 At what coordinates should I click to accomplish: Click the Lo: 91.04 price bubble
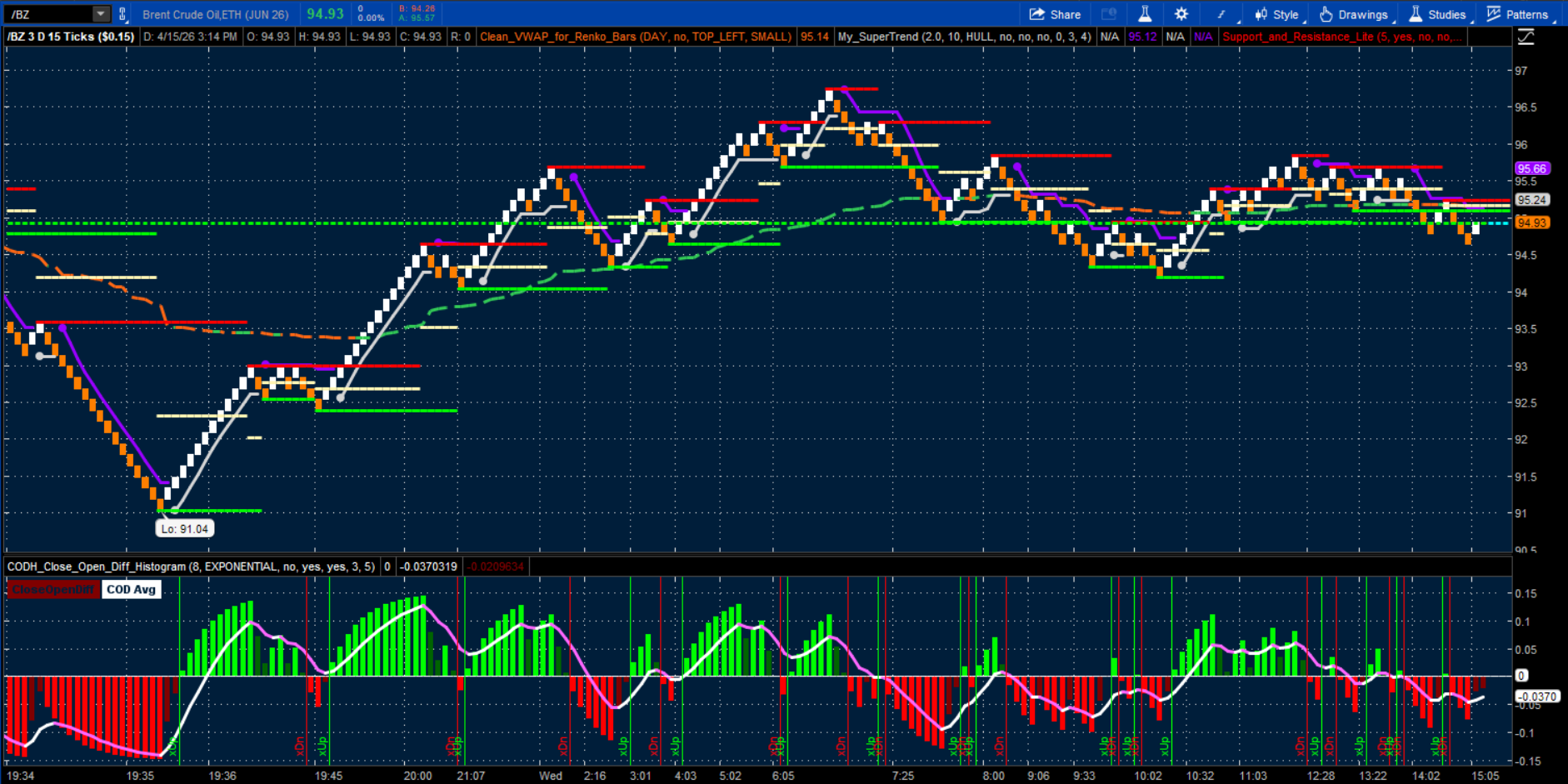point(184,528)
